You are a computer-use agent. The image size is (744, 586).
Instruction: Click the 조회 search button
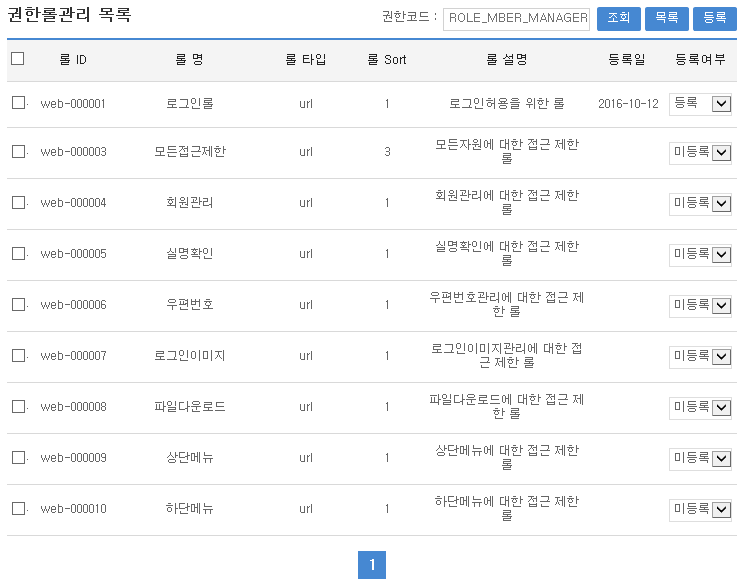point(618,18)
